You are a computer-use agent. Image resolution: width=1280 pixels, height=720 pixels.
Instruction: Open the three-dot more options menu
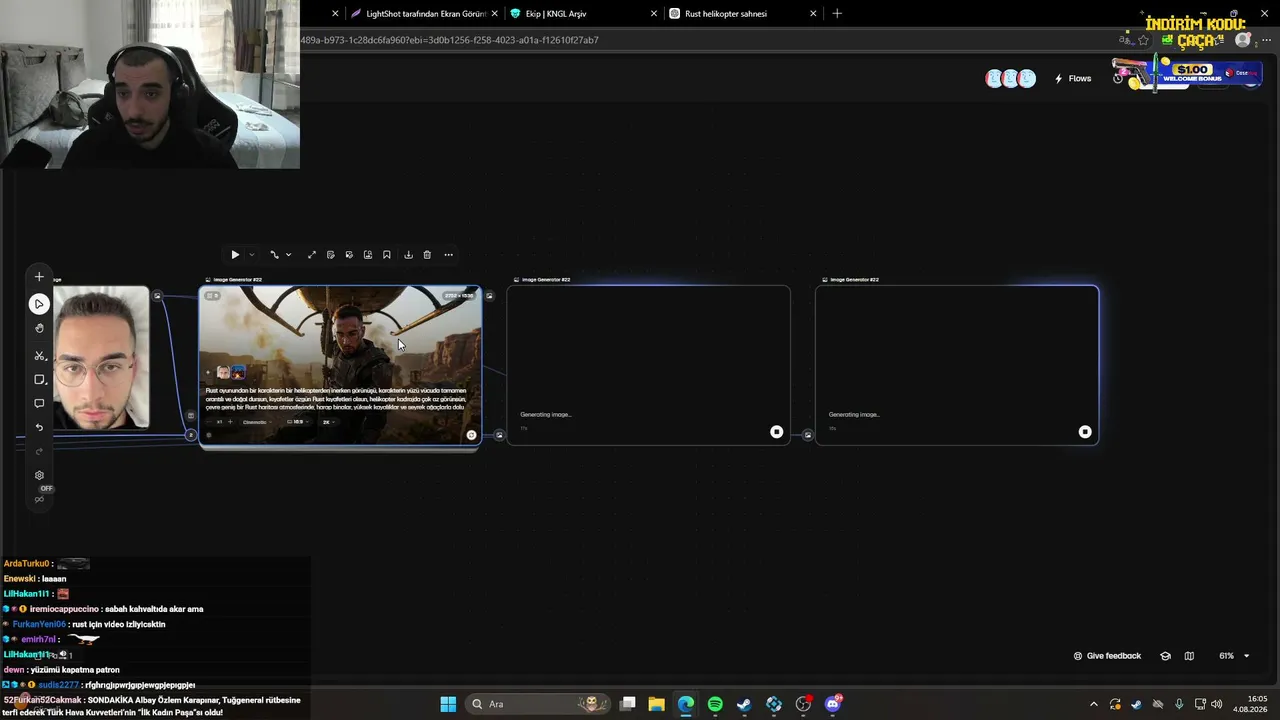[448, 255]
